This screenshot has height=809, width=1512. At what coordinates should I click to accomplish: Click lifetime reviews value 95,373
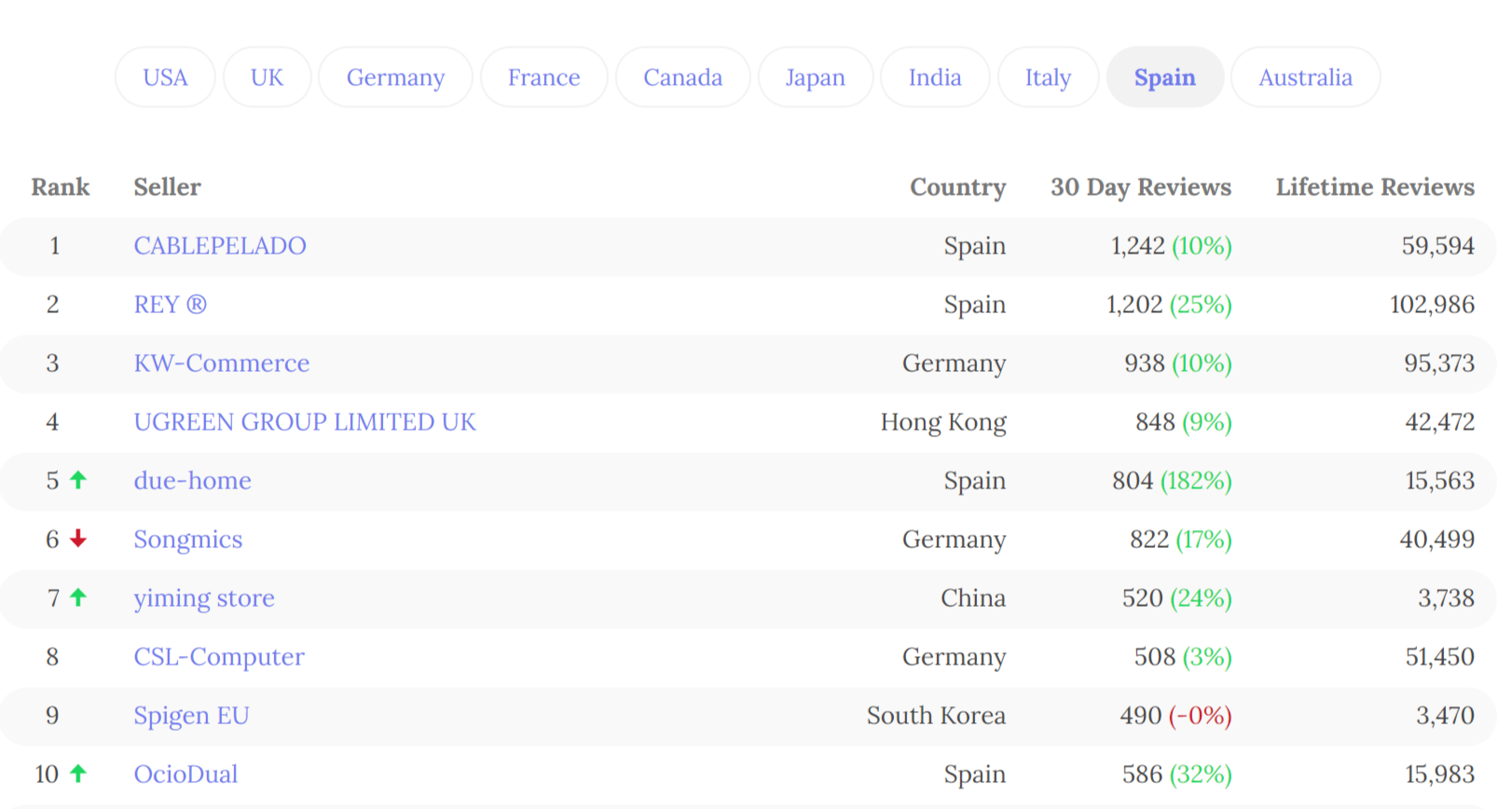(1439, 363)
